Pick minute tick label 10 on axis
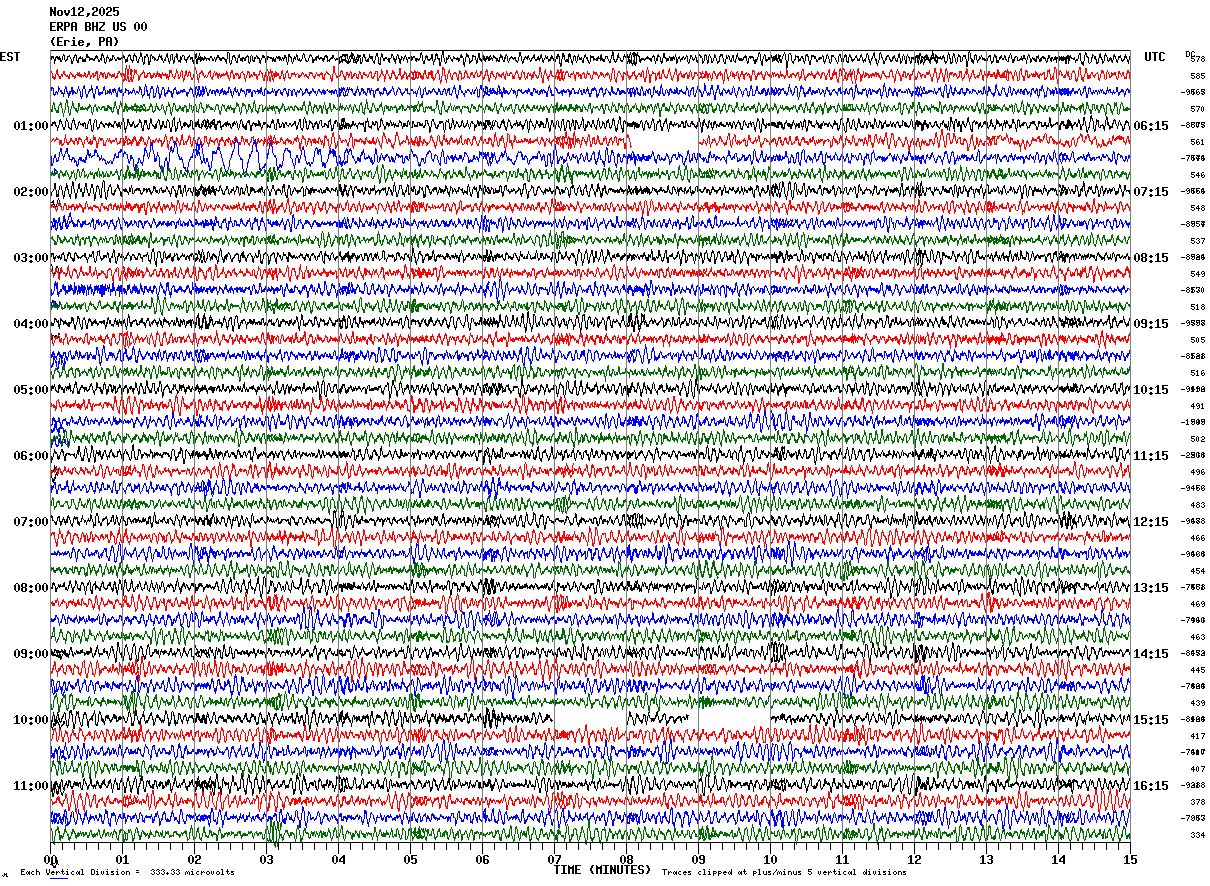This screenshot has height=886, width=1210. click(771, 859)
